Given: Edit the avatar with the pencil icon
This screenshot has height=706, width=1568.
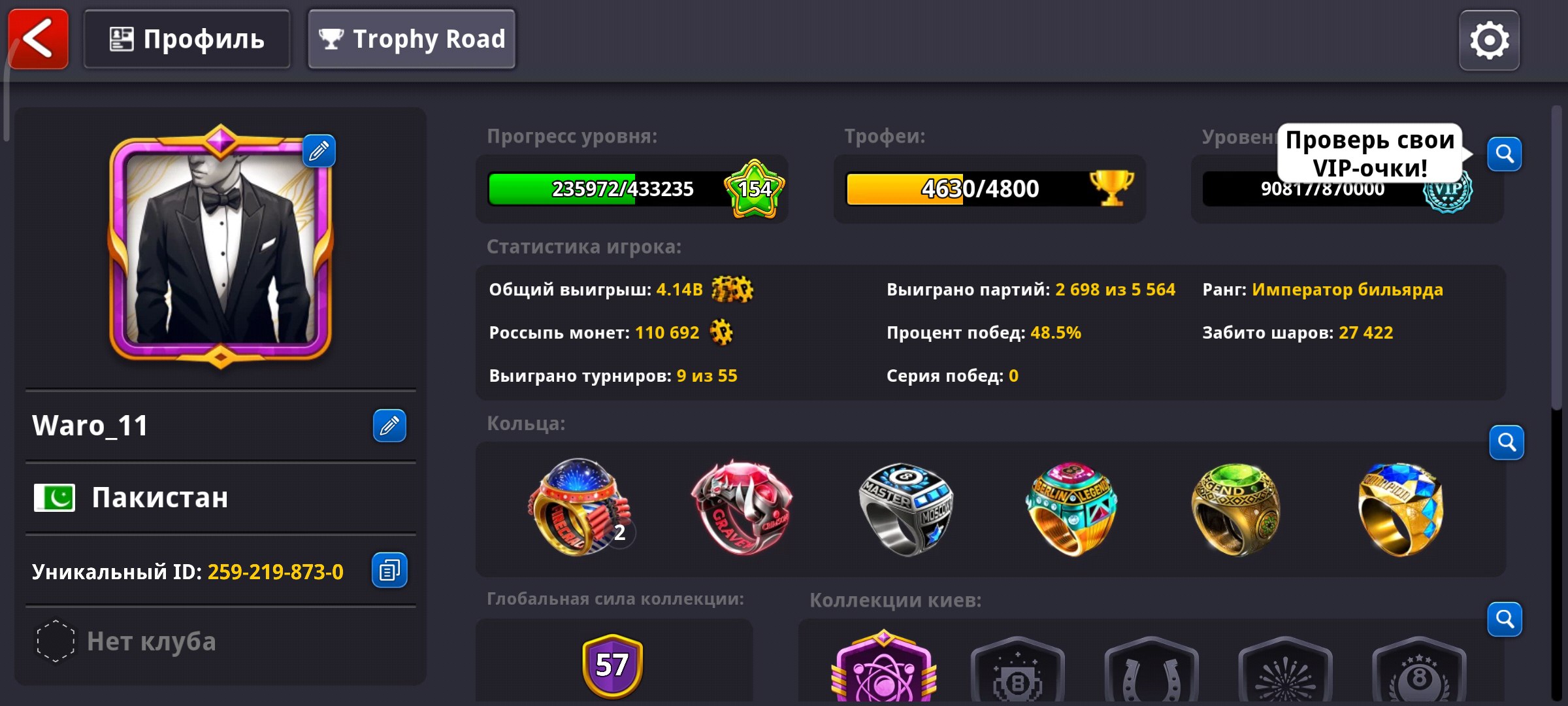Looking at the screenshot, I should [319, 151].
